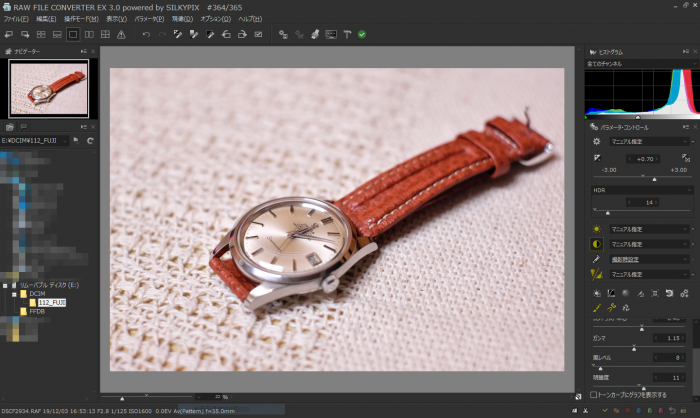The image size is (700, 418).
Task: Open the Option (O) menu
Action: (x=216, y=19)
